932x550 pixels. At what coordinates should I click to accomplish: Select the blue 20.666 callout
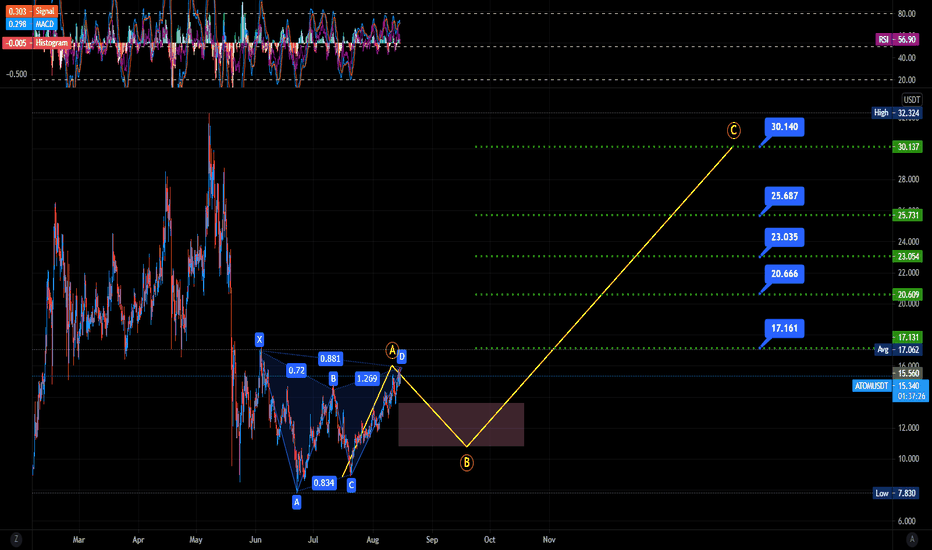(x=784, y=274)
